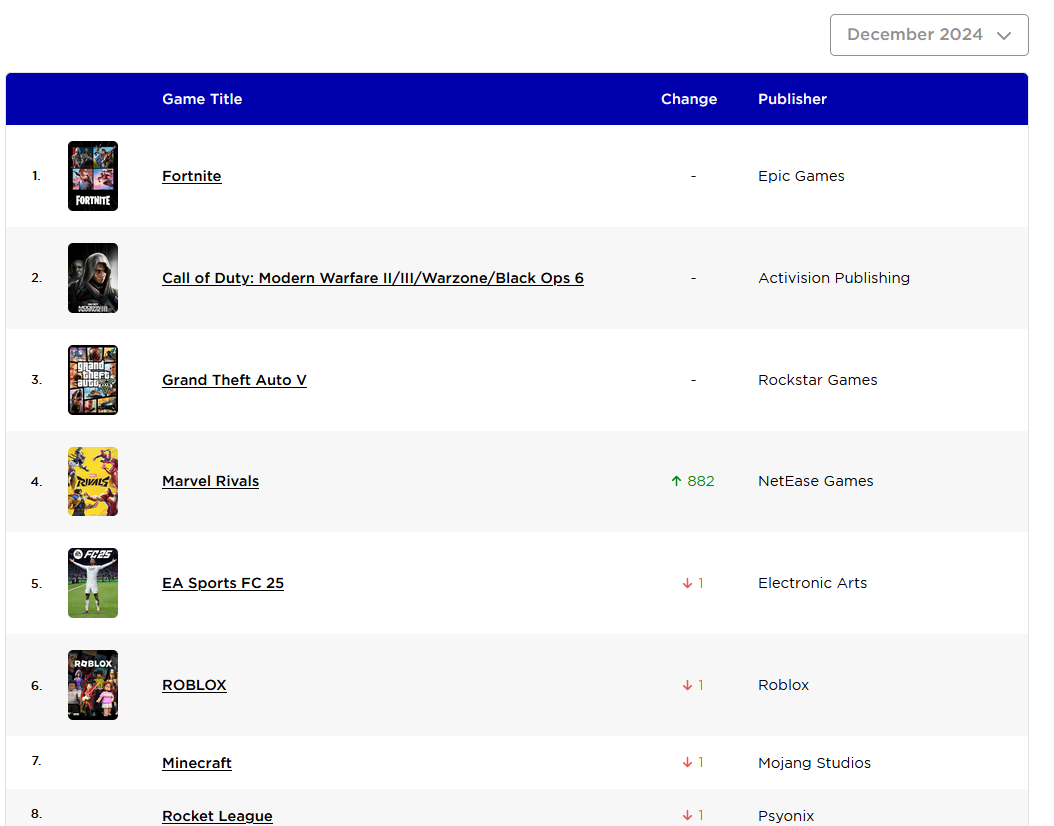Open the Grand Theft Auto V link
This screenshot has height=826, width=1054.
pos(234,380)
